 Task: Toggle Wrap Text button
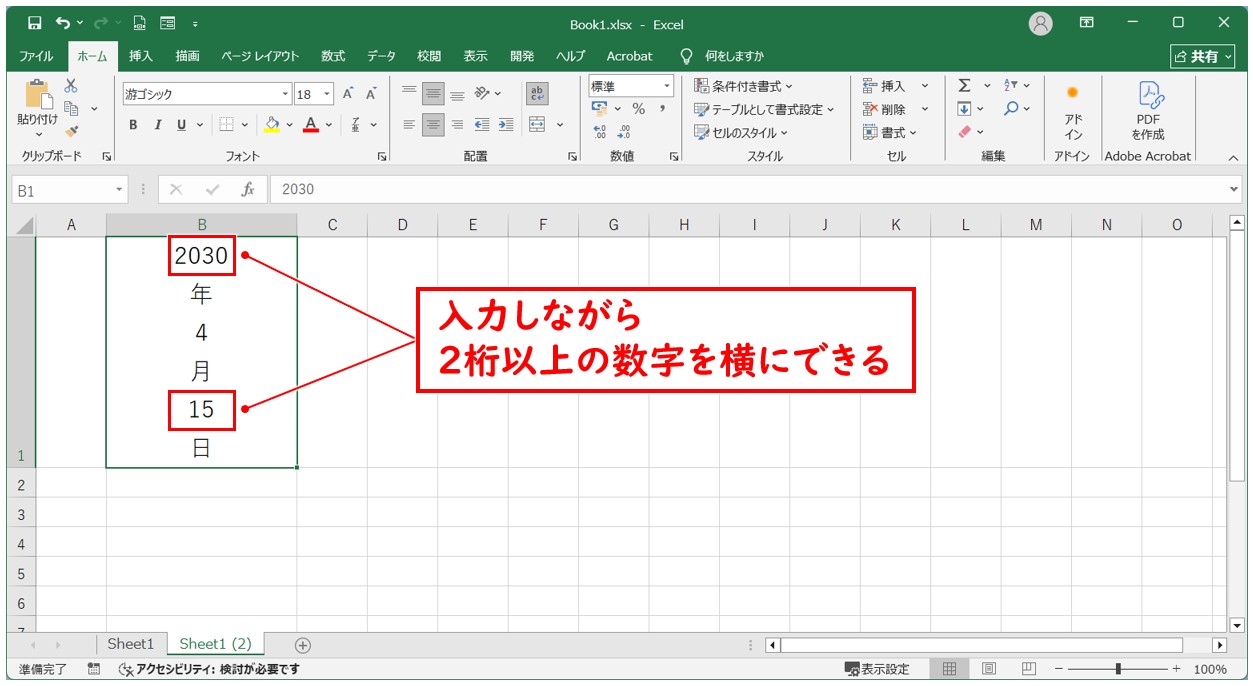tap(537, 93)
